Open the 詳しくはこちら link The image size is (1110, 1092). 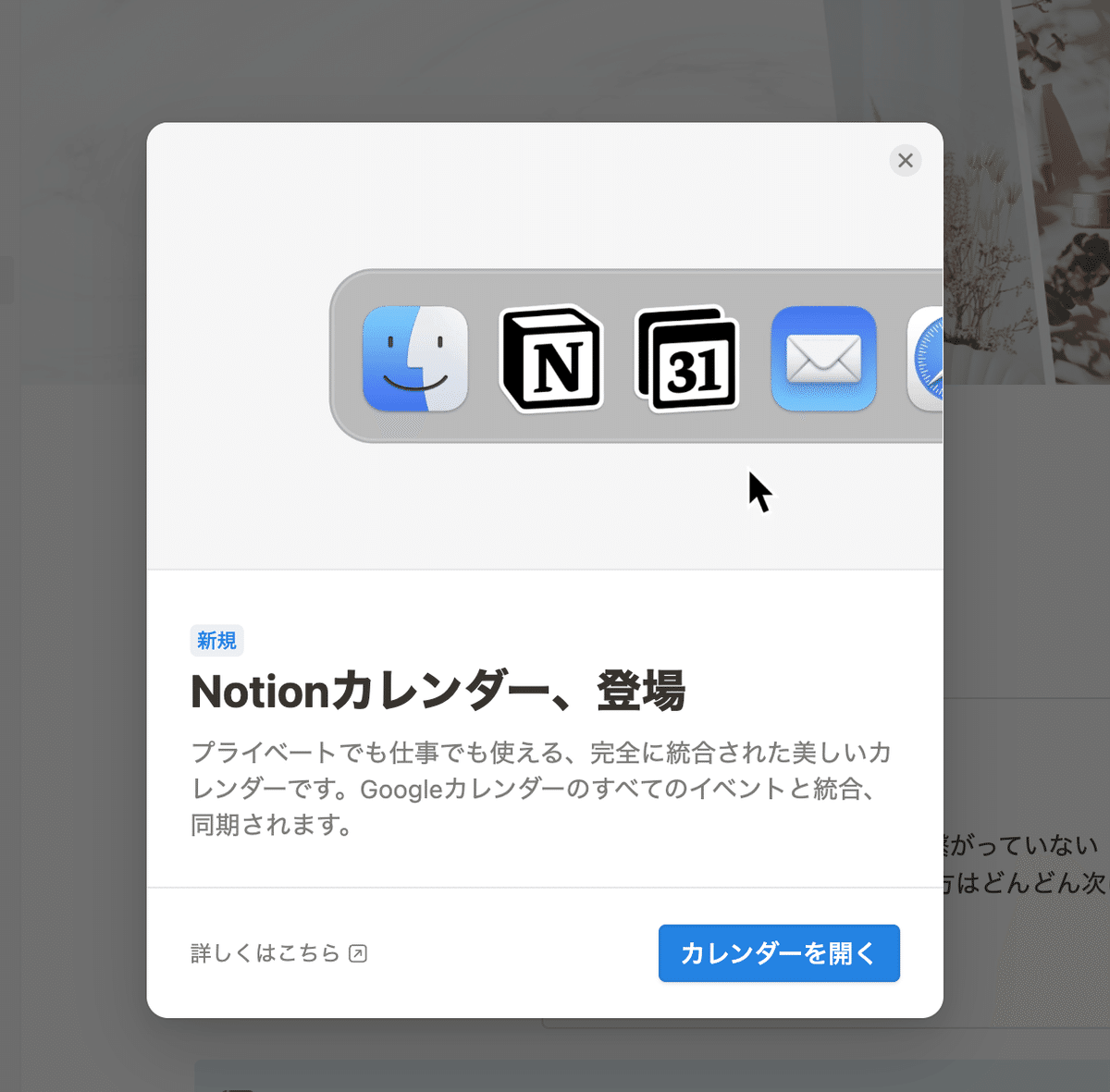(278, 953)
